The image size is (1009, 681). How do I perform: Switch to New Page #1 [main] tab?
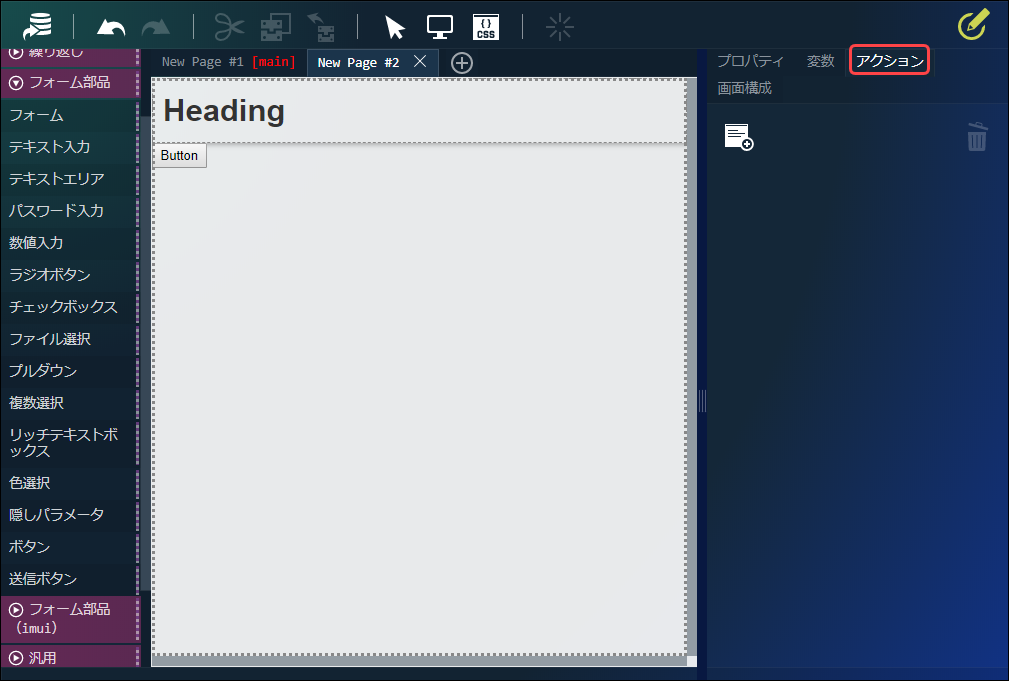(x=228, y=62)
